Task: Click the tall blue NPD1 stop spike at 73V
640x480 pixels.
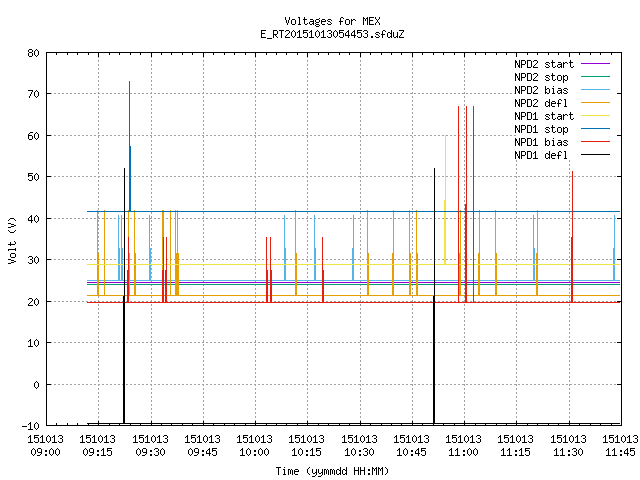Action: (130, 146)
